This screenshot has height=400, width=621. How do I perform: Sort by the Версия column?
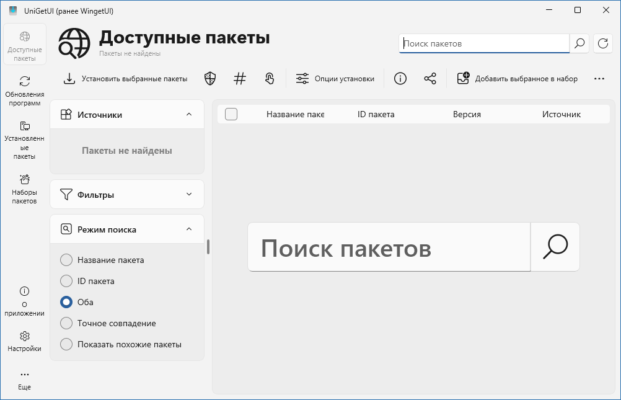pyautogui.click(x=467, y=114)
